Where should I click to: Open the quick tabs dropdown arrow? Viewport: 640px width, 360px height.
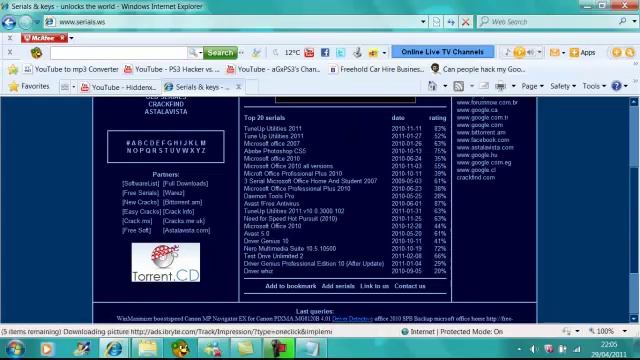73,87
